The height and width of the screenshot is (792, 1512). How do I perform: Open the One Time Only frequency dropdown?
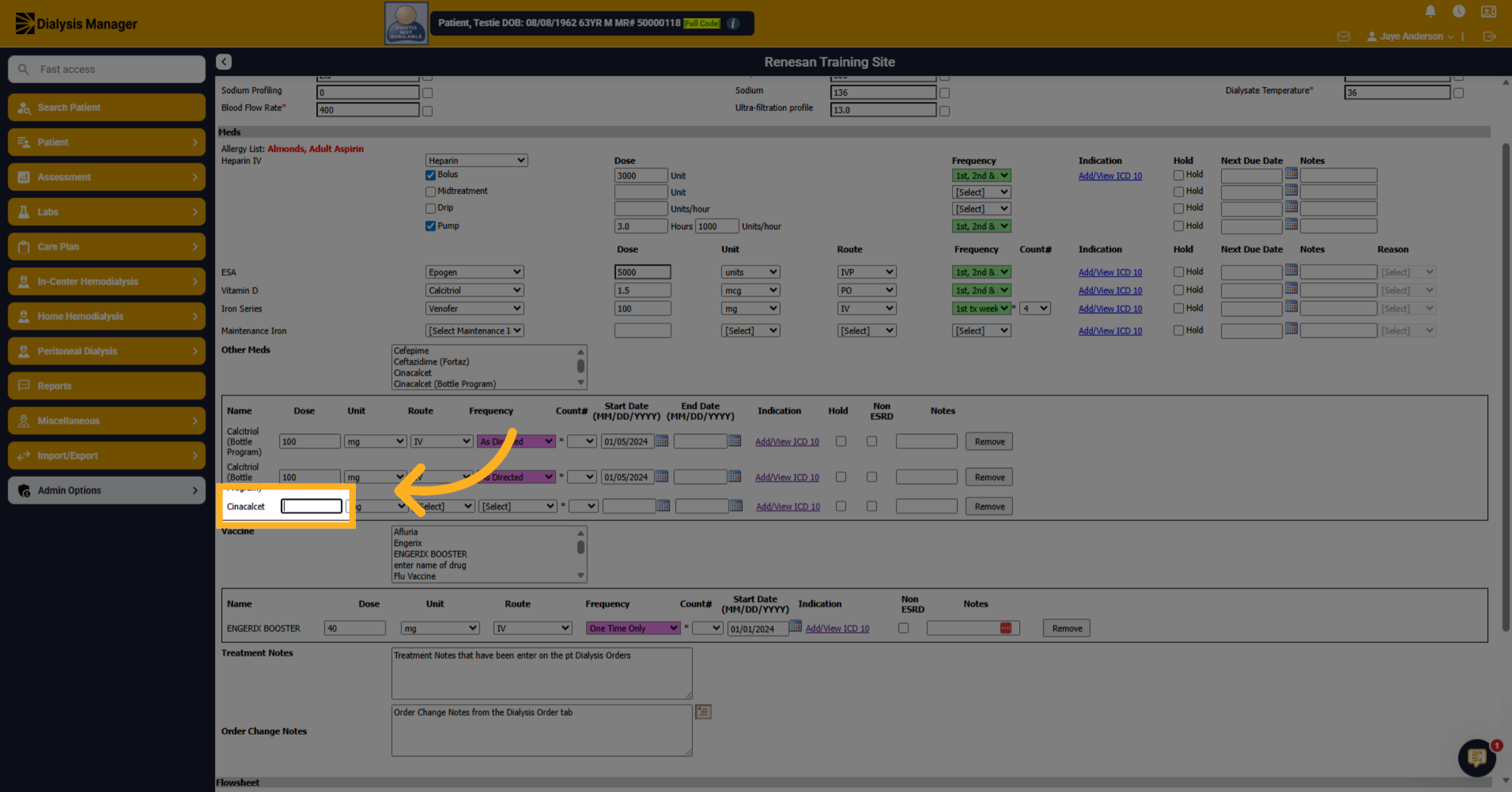click(x=633, y=628)
